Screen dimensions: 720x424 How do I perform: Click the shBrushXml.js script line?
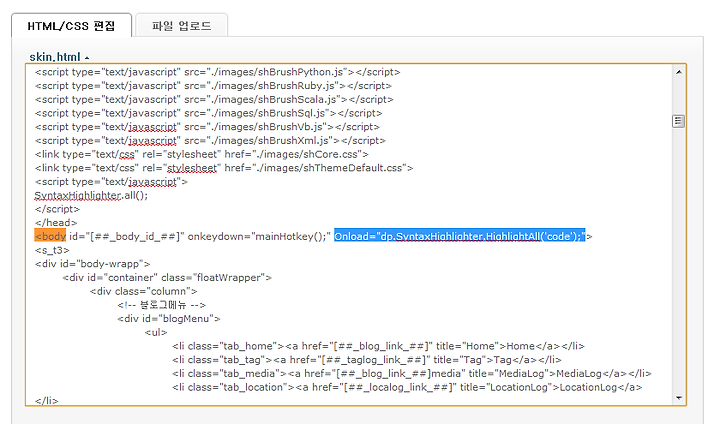click(x=210, y=141)
